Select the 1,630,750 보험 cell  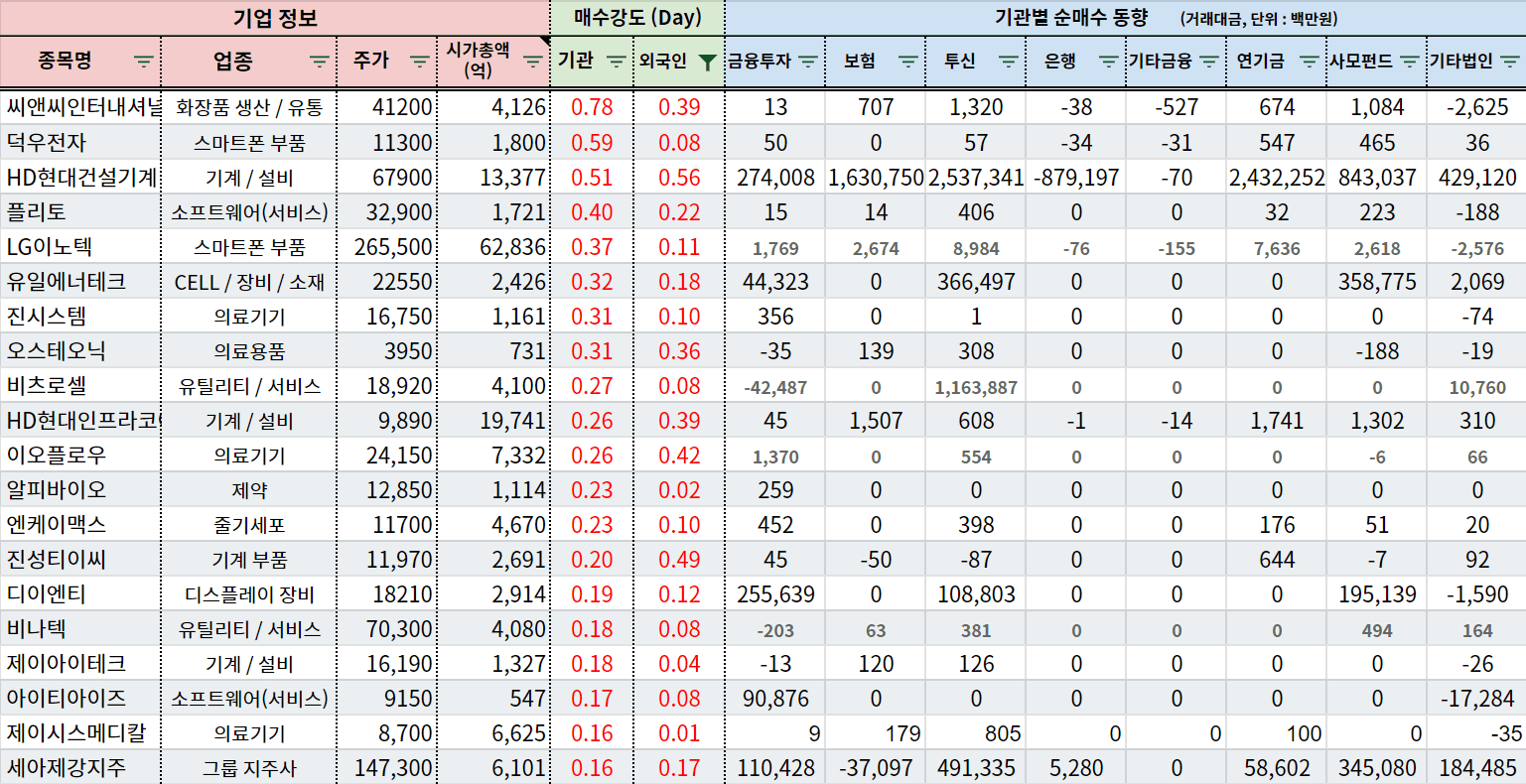tap(876, 178)
